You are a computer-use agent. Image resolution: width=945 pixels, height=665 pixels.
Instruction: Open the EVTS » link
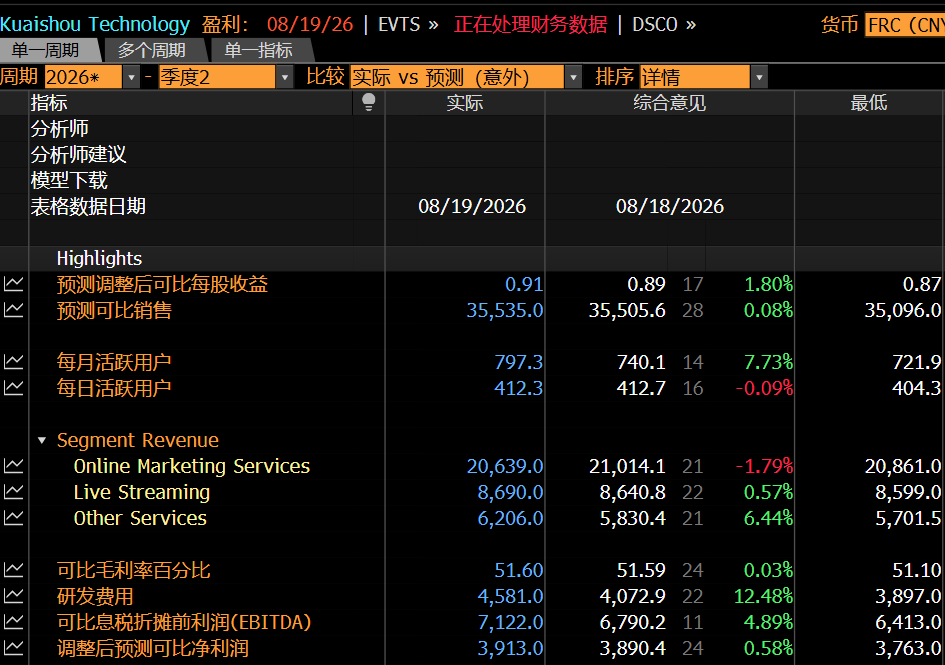click(x=408, y=25)
